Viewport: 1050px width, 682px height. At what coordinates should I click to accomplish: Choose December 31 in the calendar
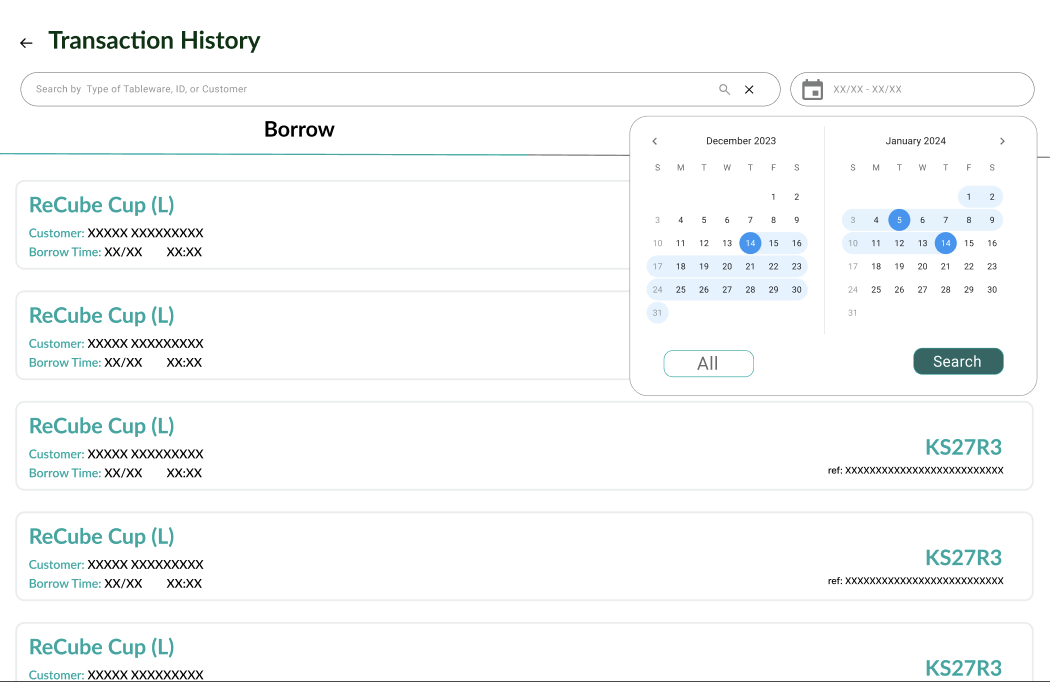coord(658,313)
